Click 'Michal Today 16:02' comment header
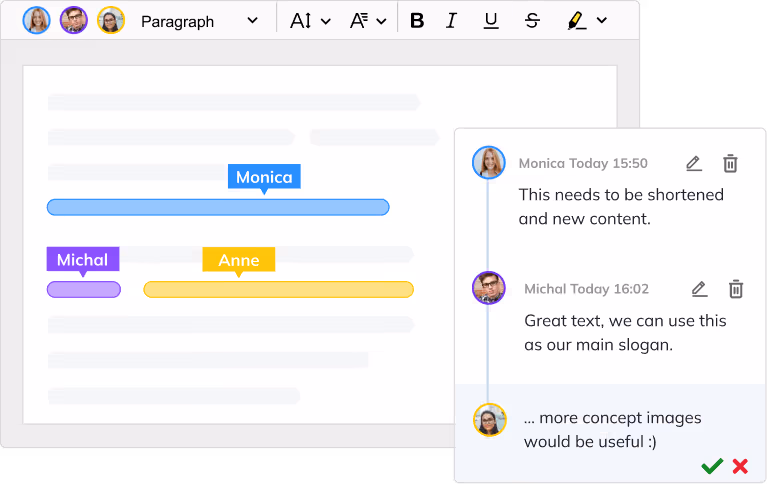Viewport: 767px width, 484px height. 587,289
